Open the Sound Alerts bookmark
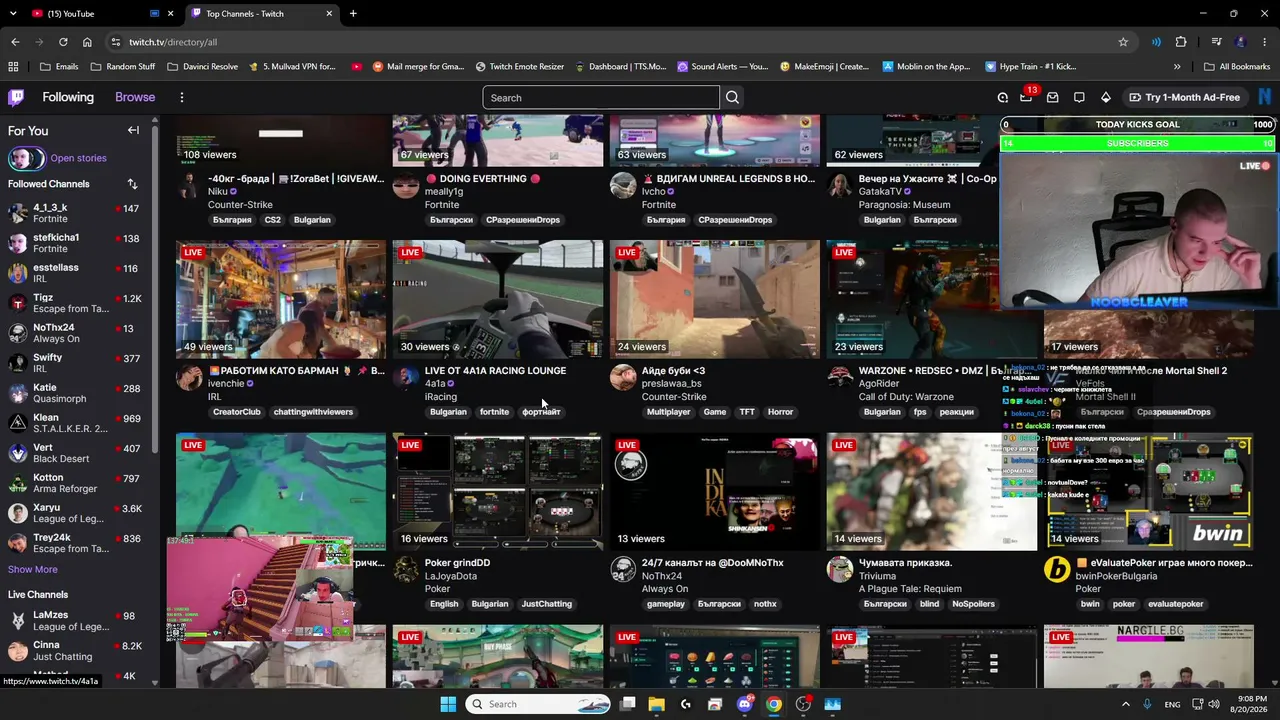1280x720 pixels. [723, 67]
